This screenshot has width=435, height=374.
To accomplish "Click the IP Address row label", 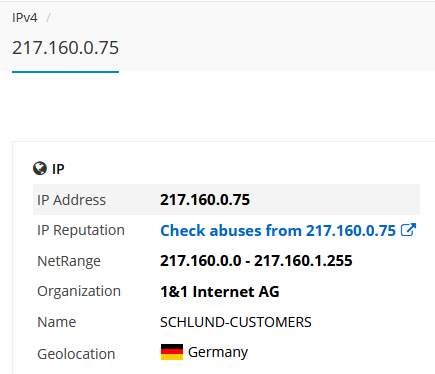I will coord(71,200).
